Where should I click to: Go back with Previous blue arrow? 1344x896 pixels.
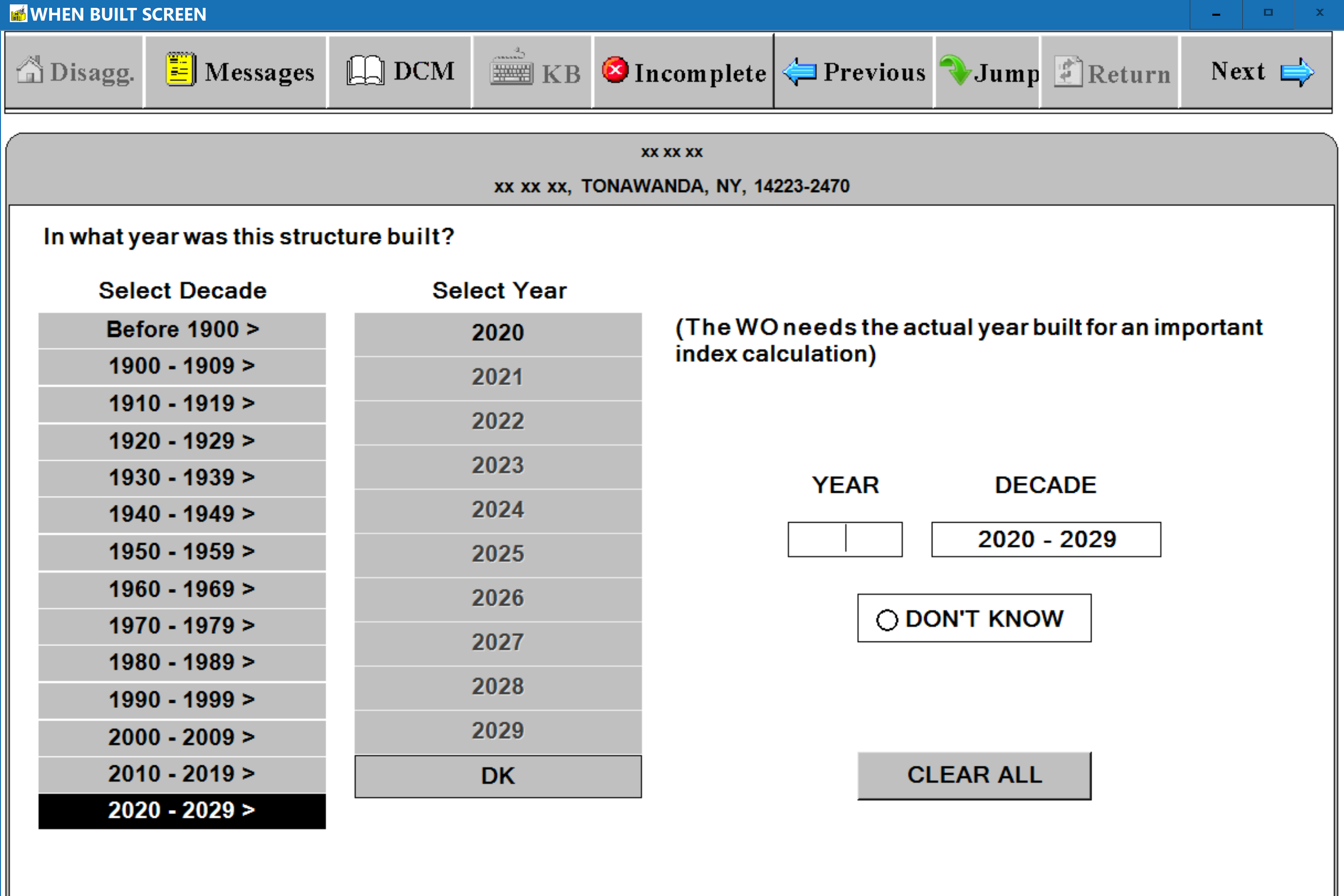tap(799, 72)
